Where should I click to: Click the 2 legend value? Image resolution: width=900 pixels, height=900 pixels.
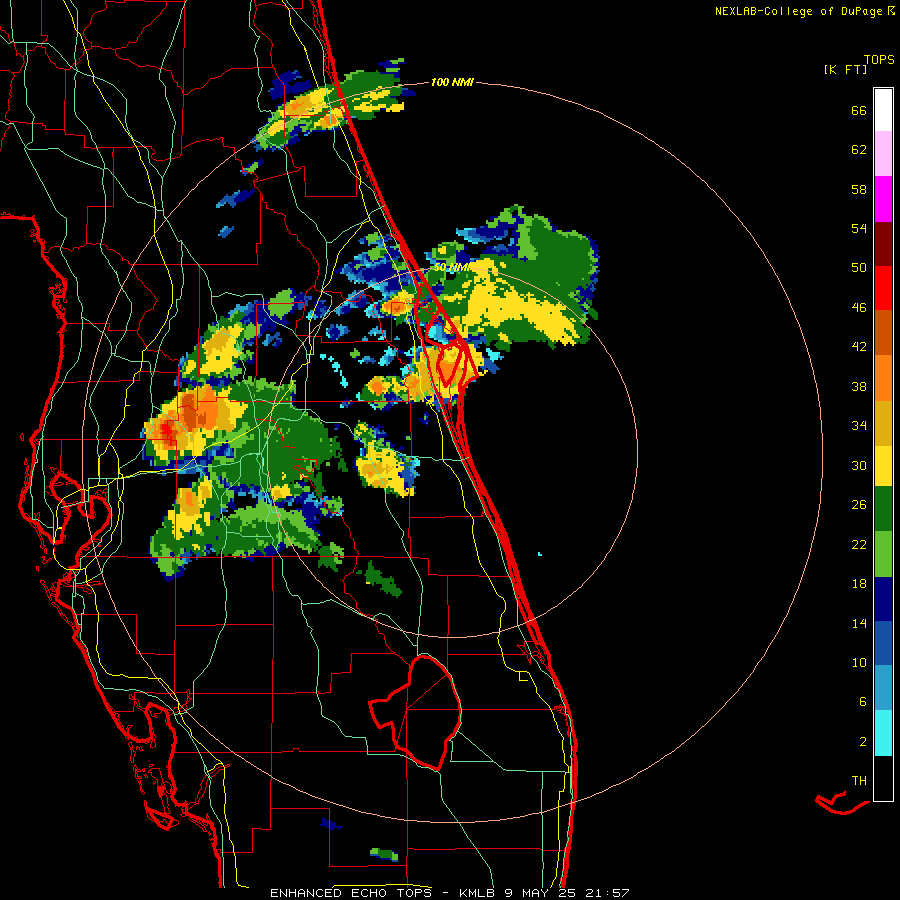(x=863, y=742)
